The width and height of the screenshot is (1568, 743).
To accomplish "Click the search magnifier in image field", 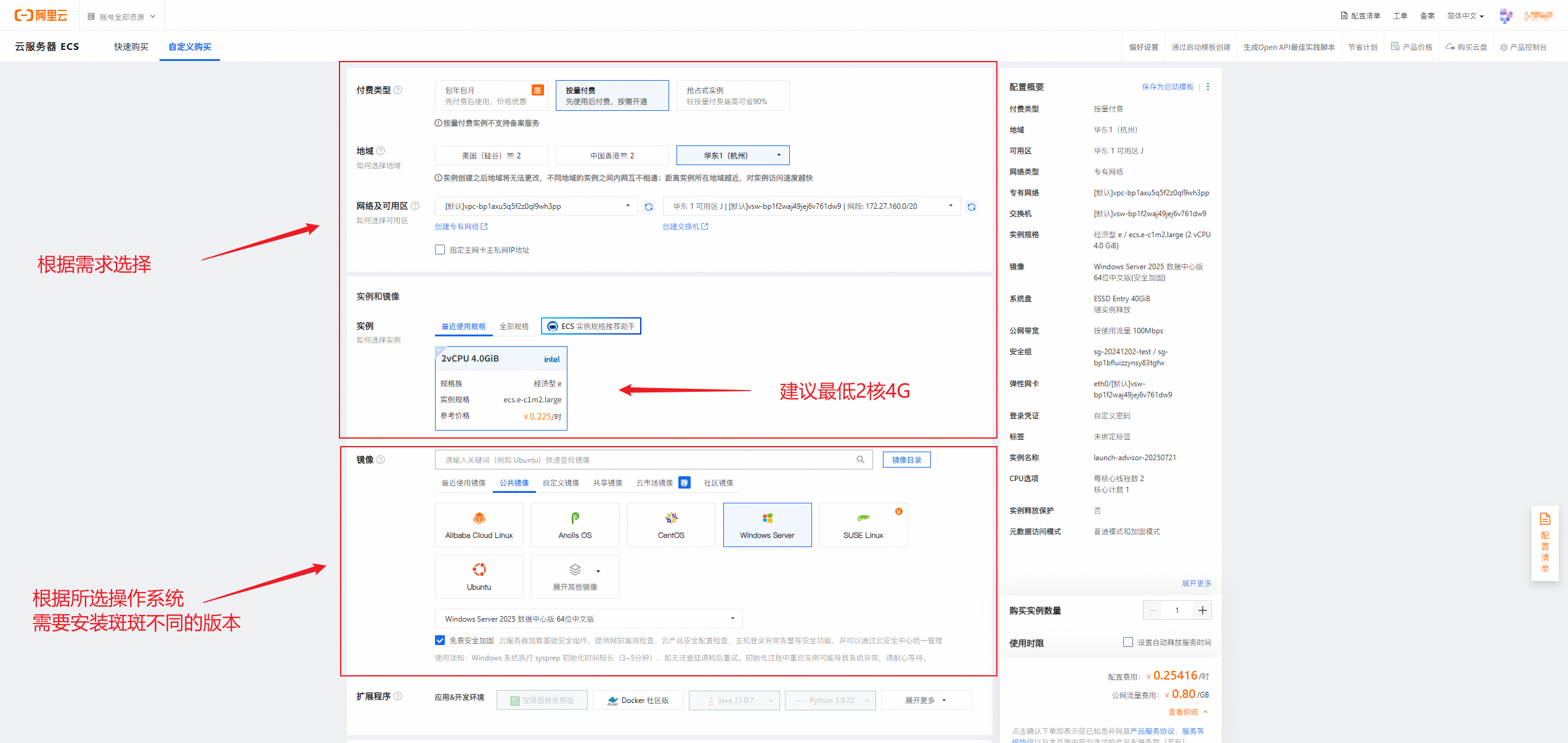I will pyautogui.click(x=861, y=460).
